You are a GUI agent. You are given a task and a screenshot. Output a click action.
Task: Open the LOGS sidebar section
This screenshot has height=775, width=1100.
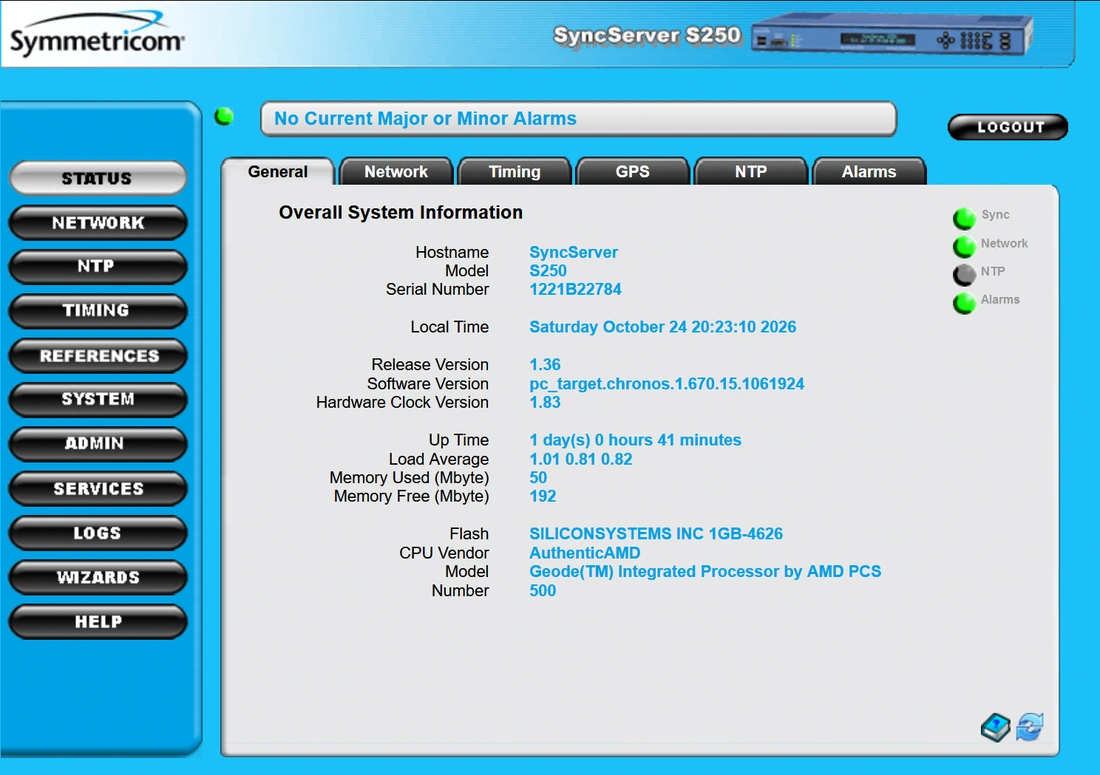coord(98,533)
